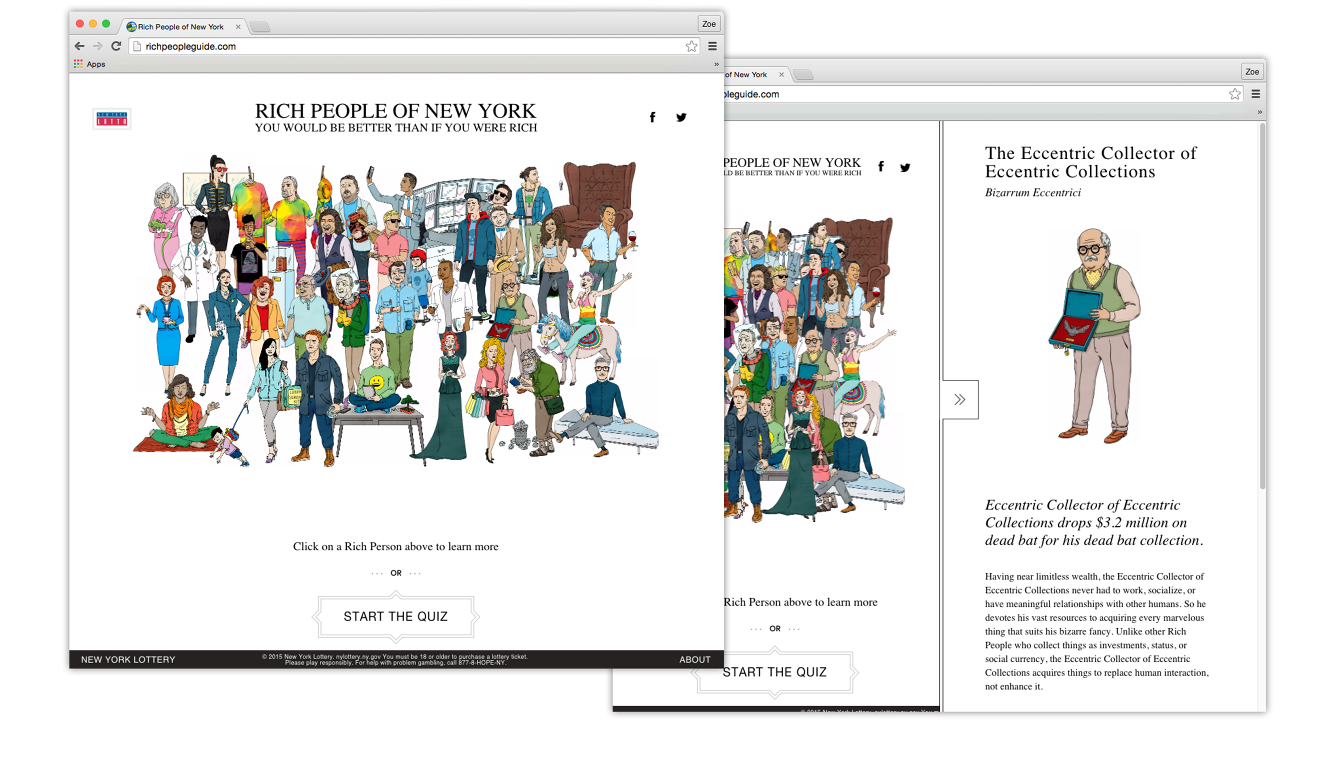Click START THE QUIZ in back window
Screen dimensions: 1340x768
[775, 672]
